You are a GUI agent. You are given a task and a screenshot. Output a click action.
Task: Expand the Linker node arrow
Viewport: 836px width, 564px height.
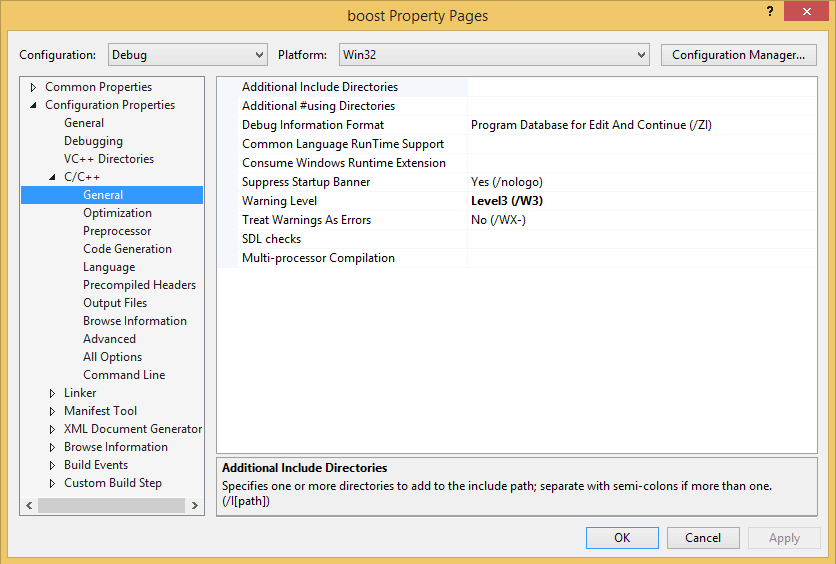click(52, 393)
